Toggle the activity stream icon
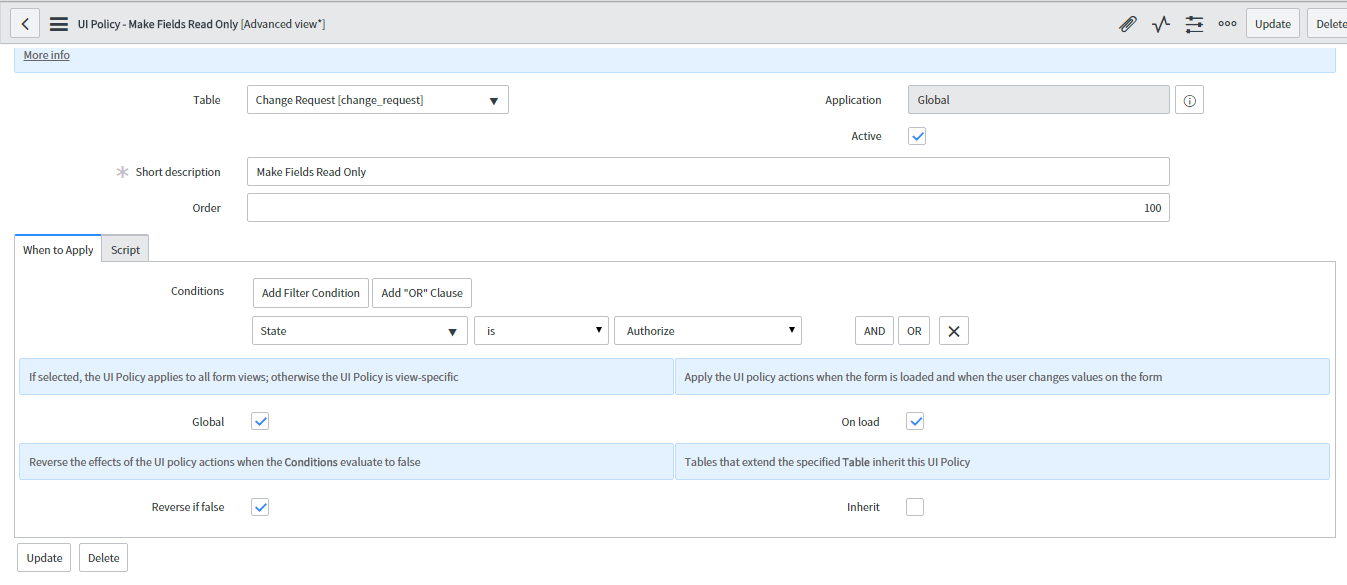Viewport: 1347px width, 585px height. click(x=1160, y=23)
